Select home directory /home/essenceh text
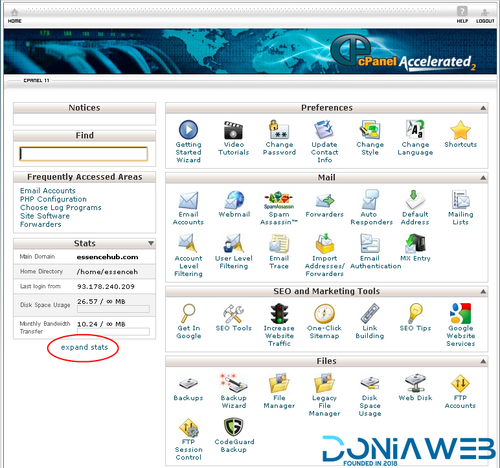Image resolution: width=500 pixels, height=468 pixels. 107,272
